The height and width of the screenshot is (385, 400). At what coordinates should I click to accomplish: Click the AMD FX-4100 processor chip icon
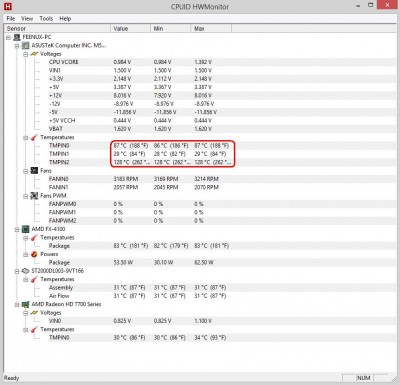pos(25,229)
